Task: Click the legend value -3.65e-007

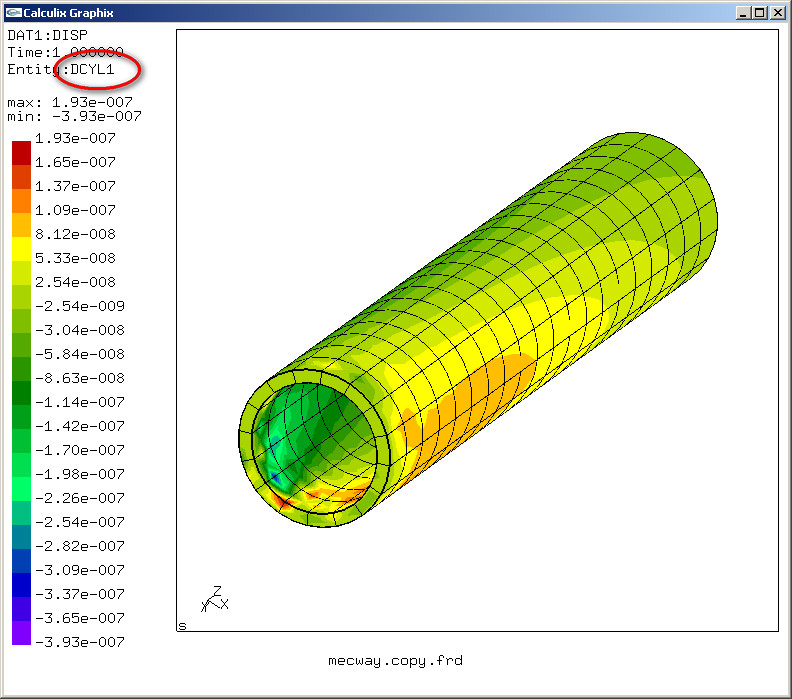Action: pyautogui.click(x=80, y=618)
